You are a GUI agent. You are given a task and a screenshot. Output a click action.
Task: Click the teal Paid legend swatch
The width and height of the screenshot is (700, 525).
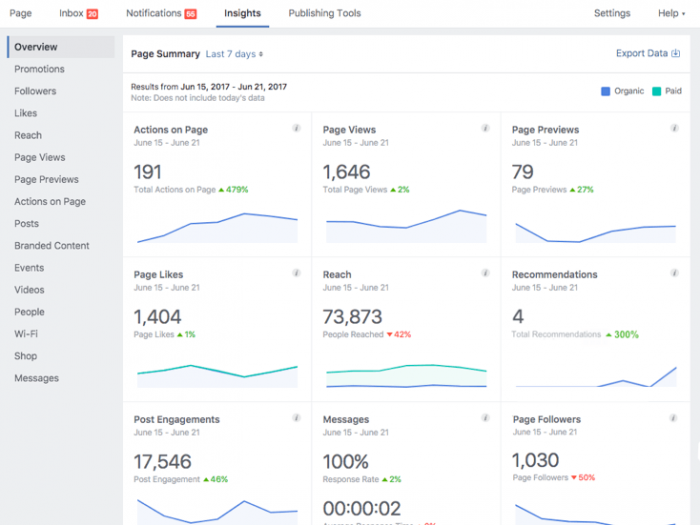(x=656, y=91)
